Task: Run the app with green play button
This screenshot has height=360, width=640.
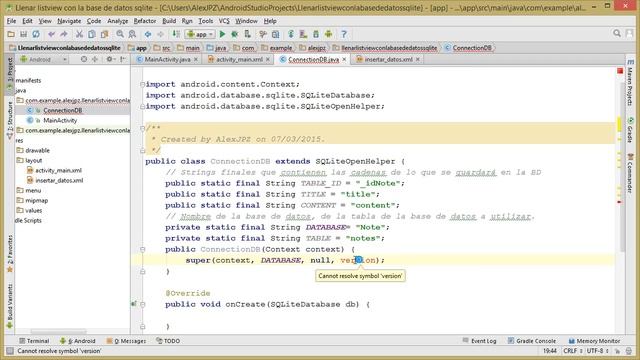Action: 222,34
